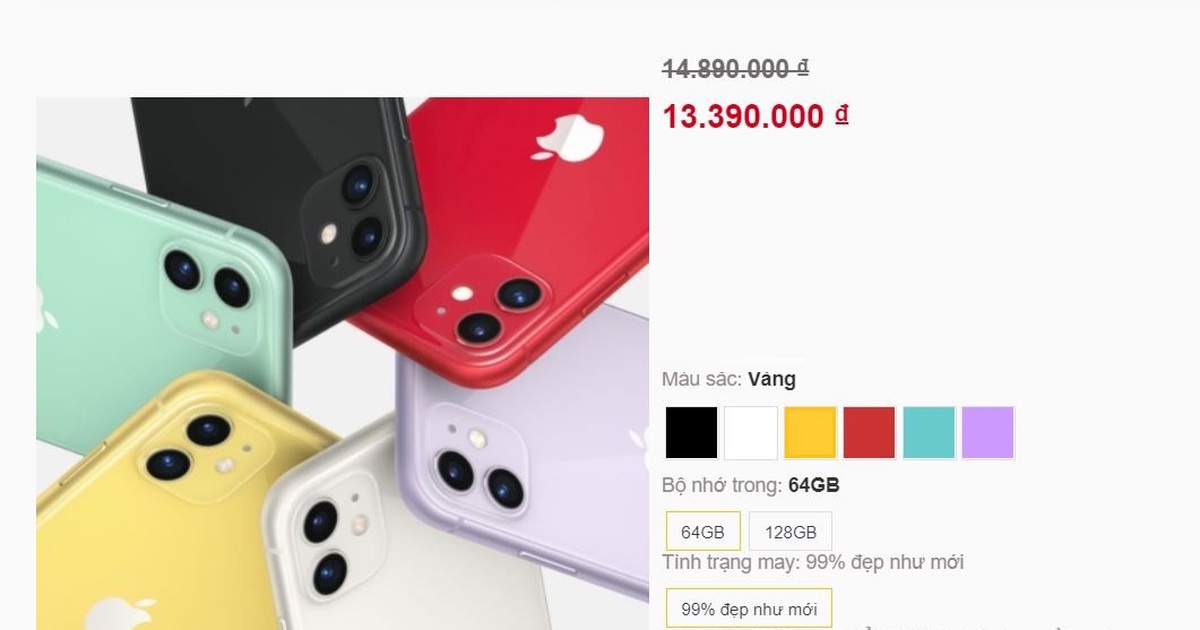This screenshot has width=1200, height=630.
Task: Select the 64GB storage option
Action: click(703, 531)
